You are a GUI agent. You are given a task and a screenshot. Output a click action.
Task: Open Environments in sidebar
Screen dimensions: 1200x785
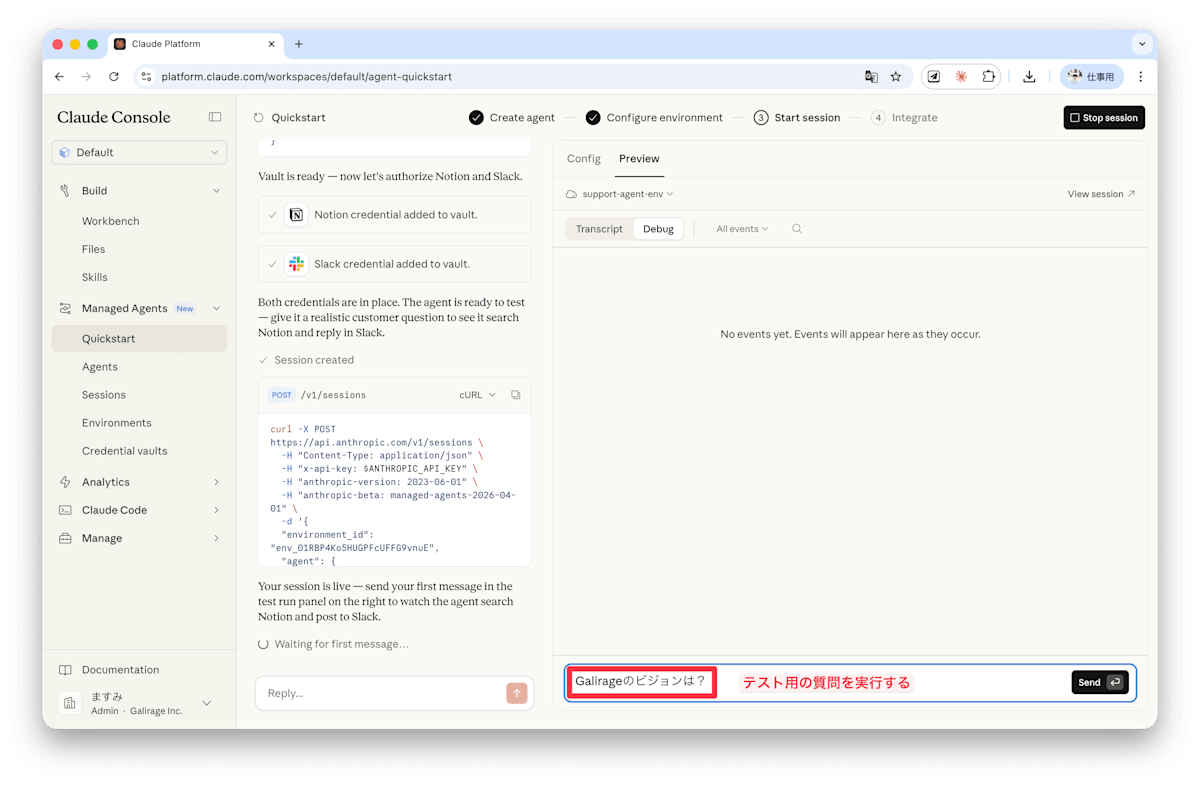(x=116, y=423)
